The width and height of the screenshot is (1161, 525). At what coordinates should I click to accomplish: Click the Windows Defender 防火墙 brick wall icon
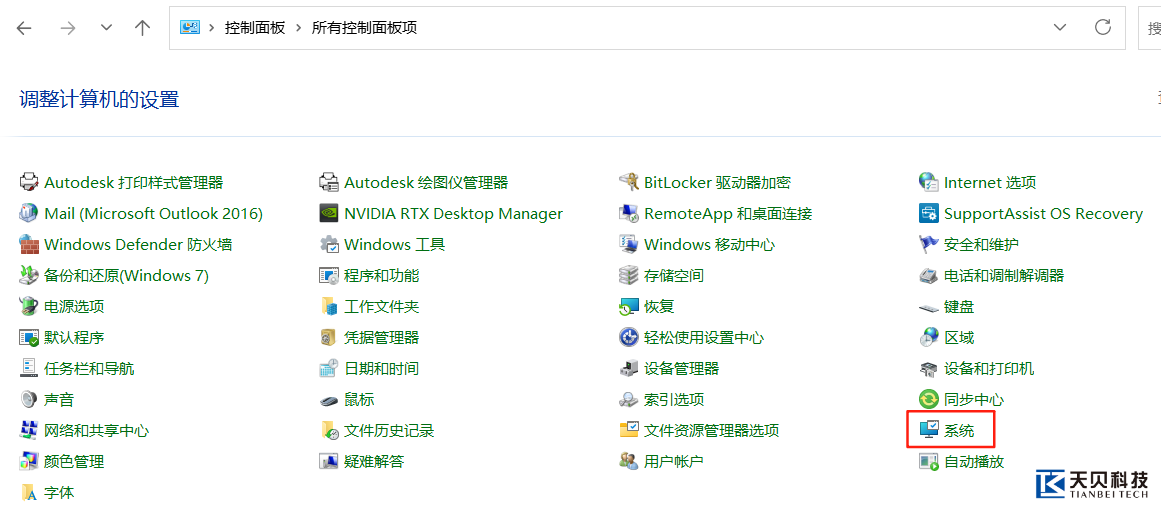click(28, 244)
